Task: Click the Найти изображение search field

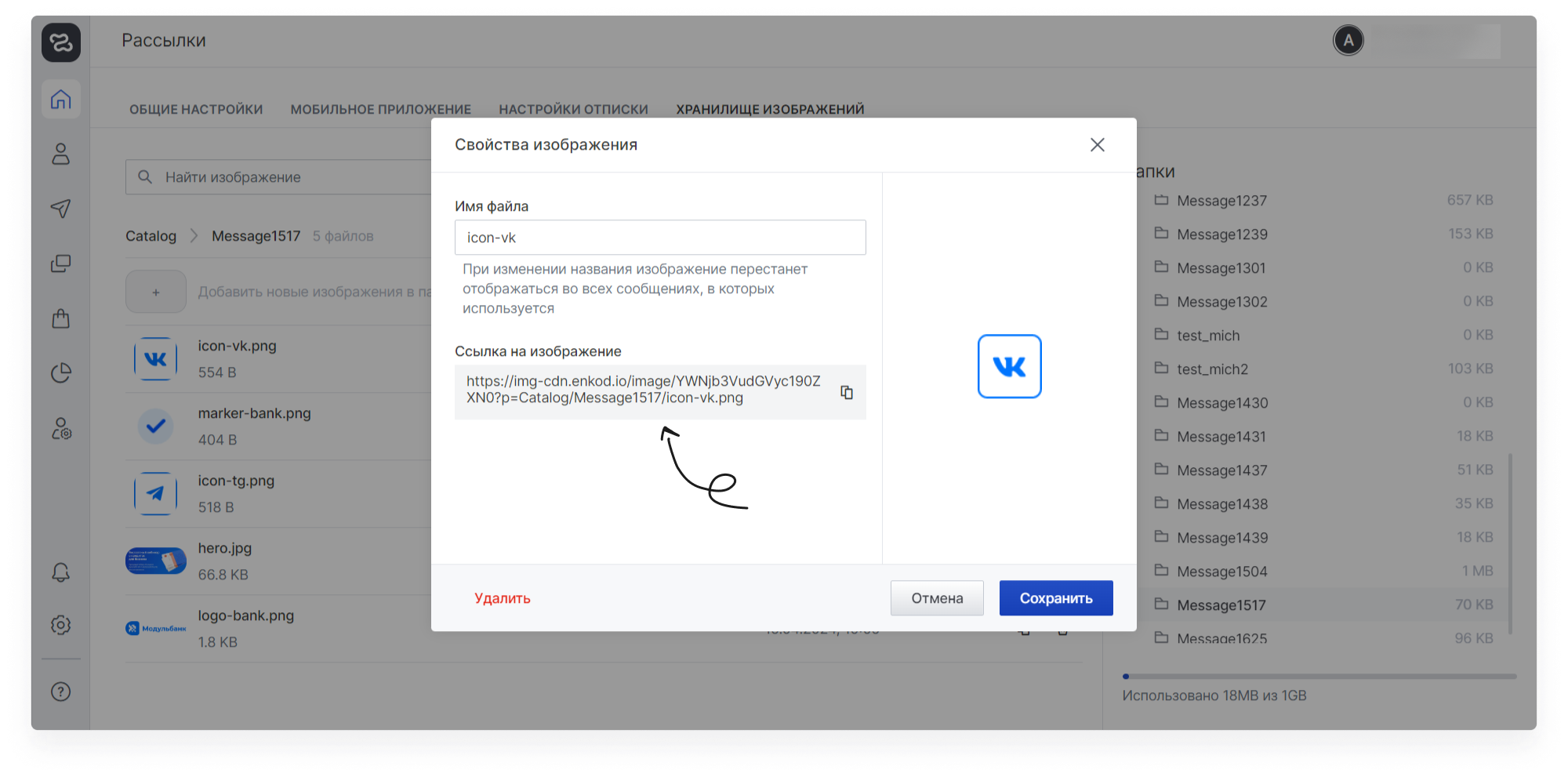Action: click(x=278, y=177)
